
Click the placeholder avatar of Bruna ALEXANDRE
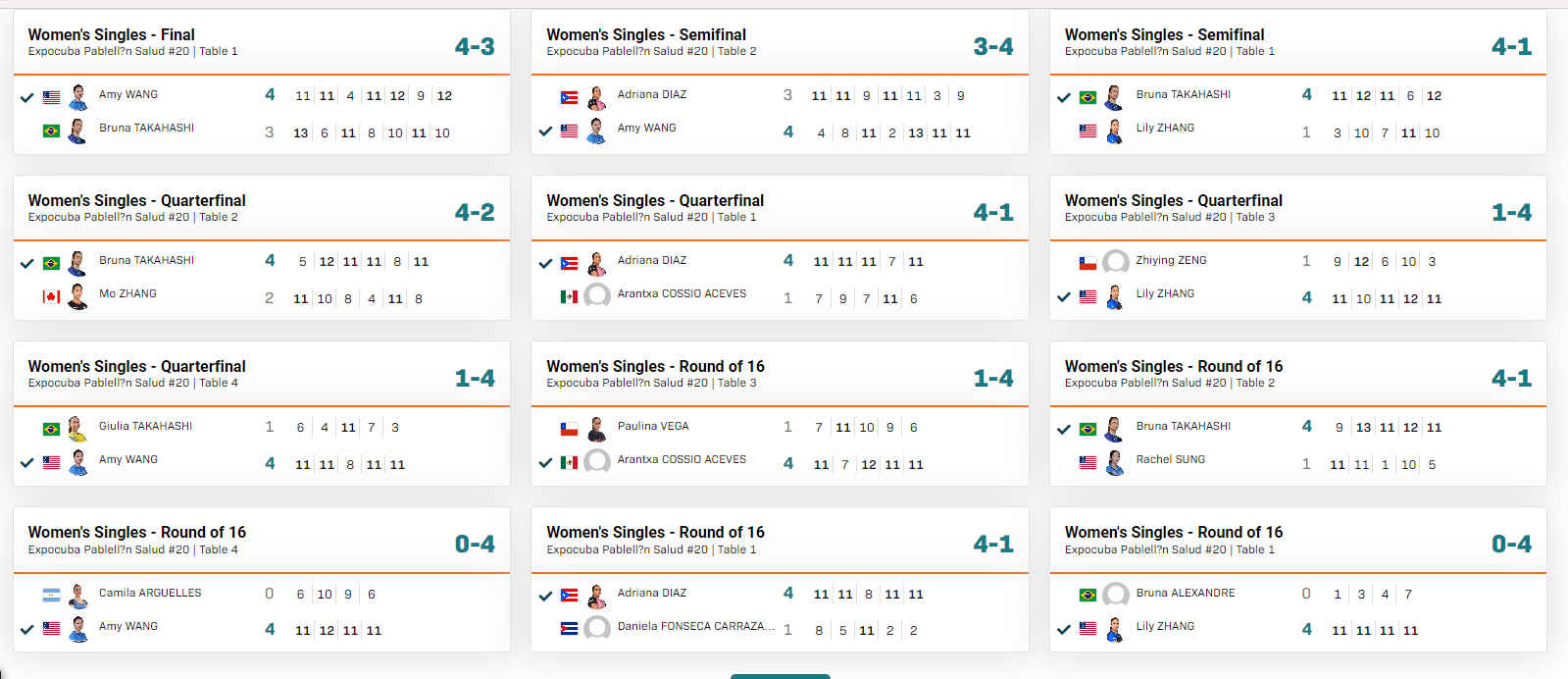click(x=1115, y=595)
